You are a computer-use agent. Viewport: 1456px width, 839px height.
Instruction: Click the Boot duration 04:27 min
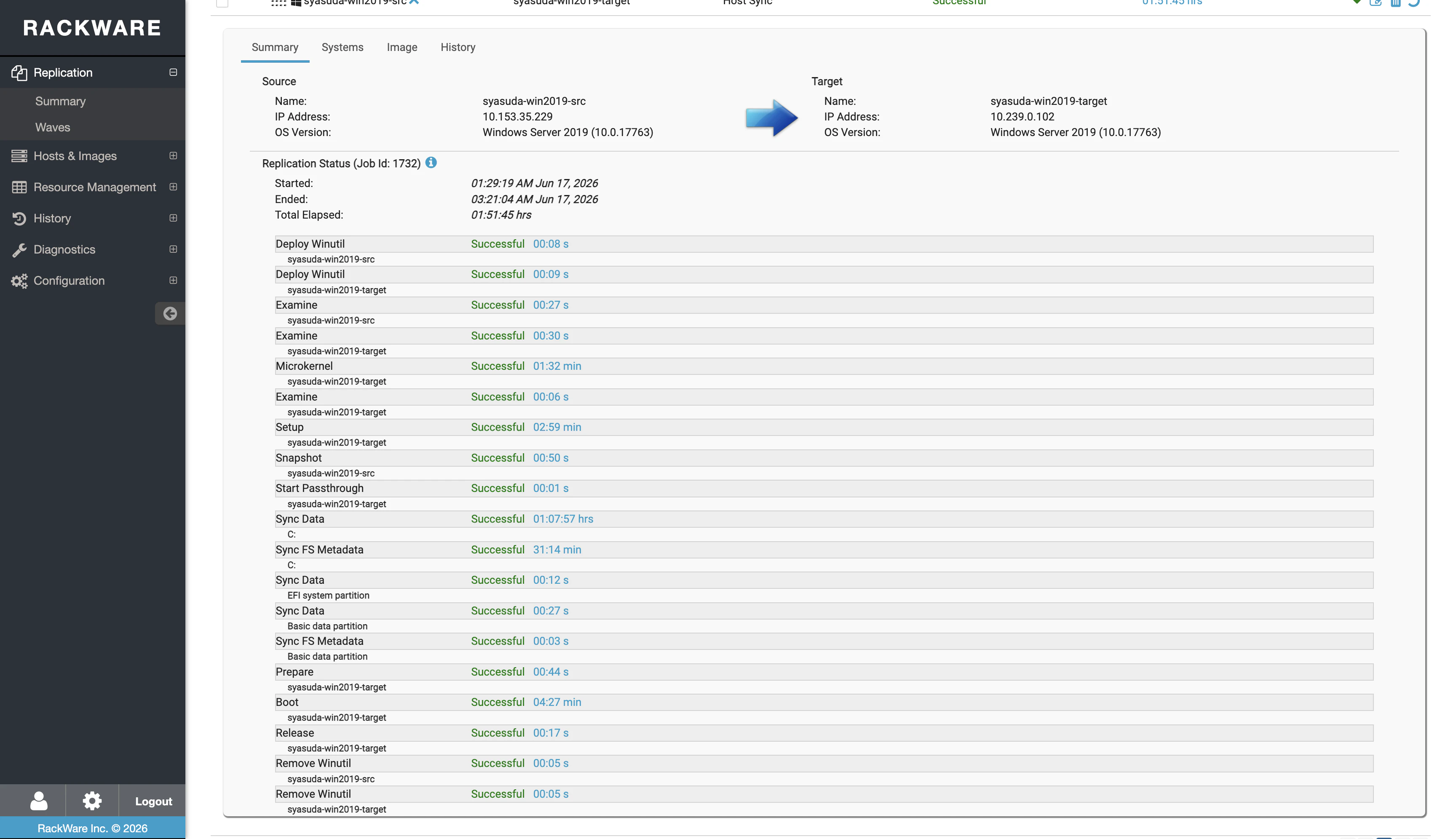point(557,702)
